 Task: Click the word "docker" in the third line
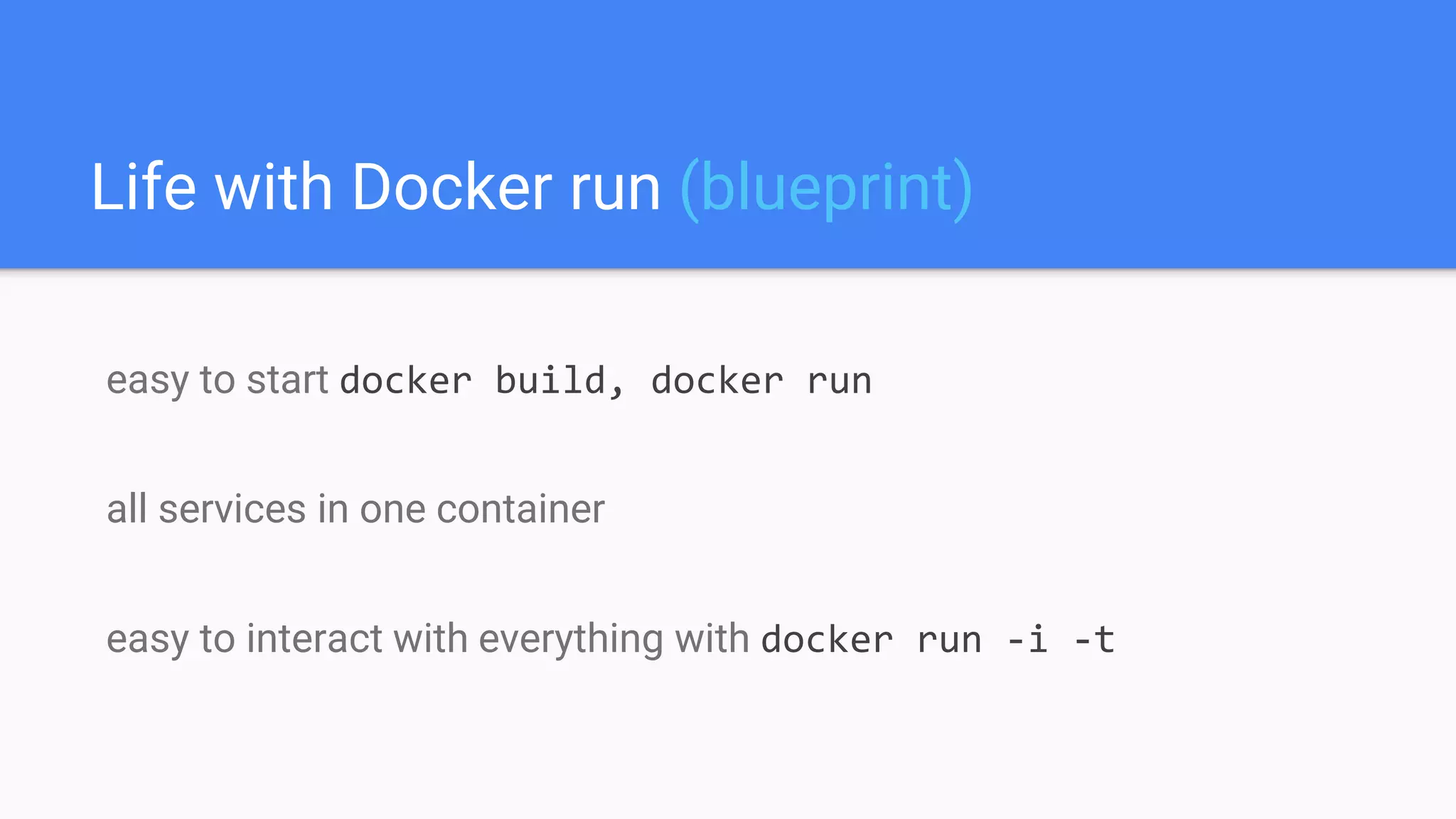click(x=827, y=639)
